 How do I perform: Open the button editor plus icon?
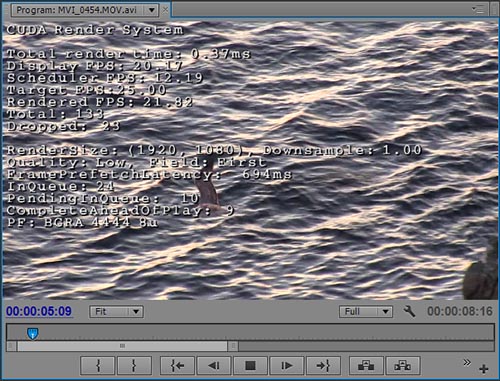click(484, 369)
